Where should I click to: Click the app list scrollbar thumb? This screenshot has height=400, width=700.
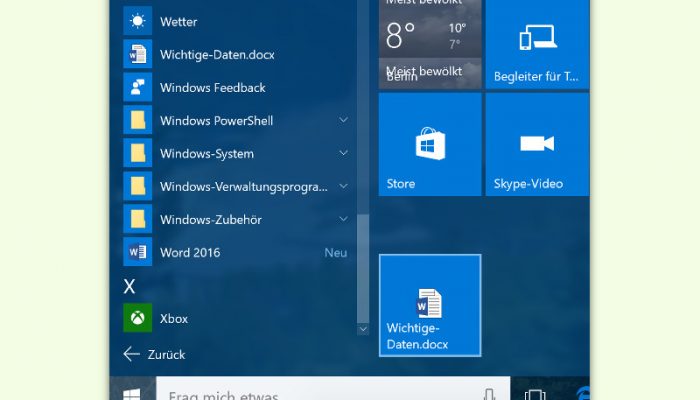pyautogui.click(x=363, y=268)
